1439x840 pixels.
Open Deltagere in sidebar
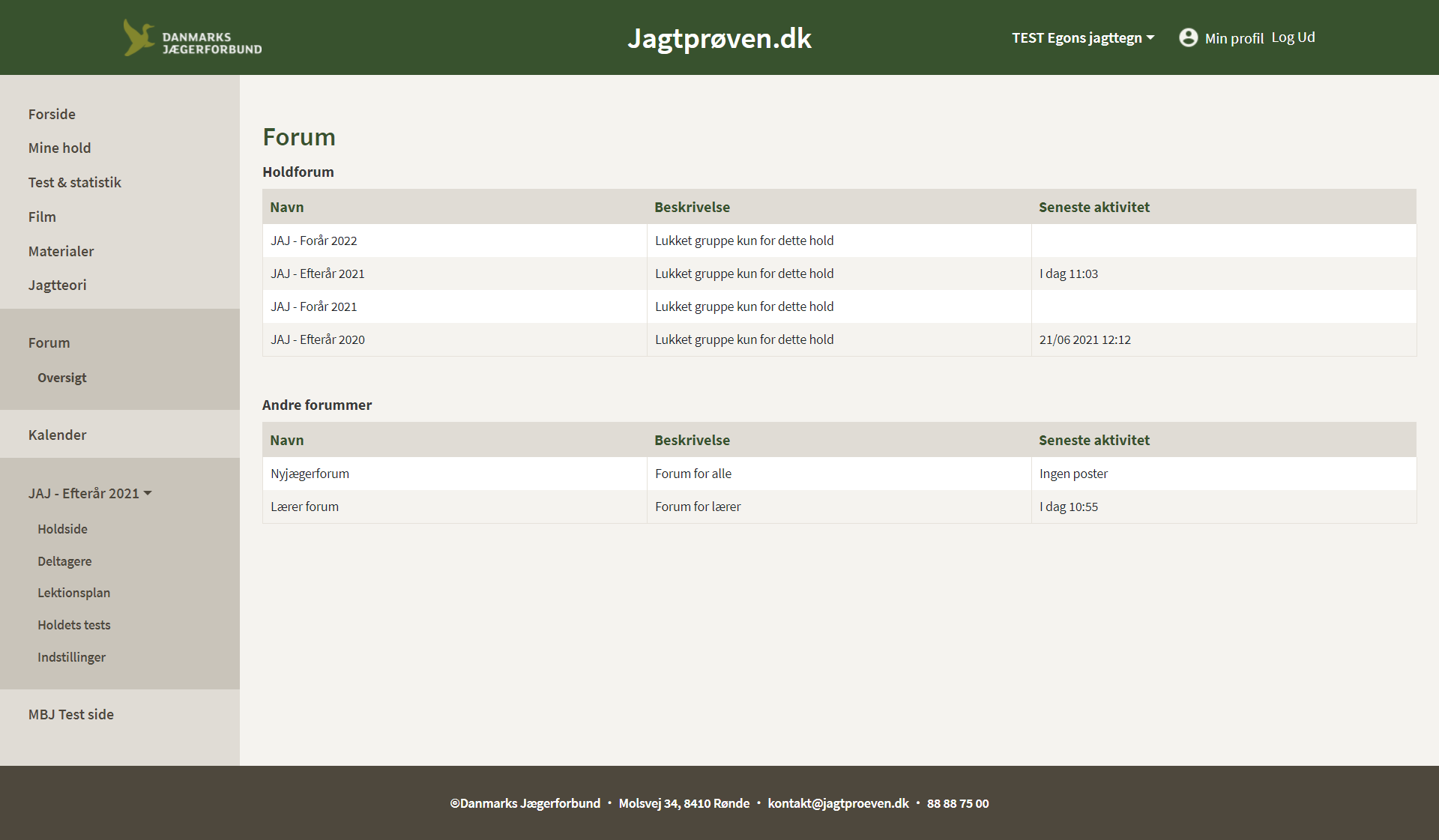[x=64, y=561]
